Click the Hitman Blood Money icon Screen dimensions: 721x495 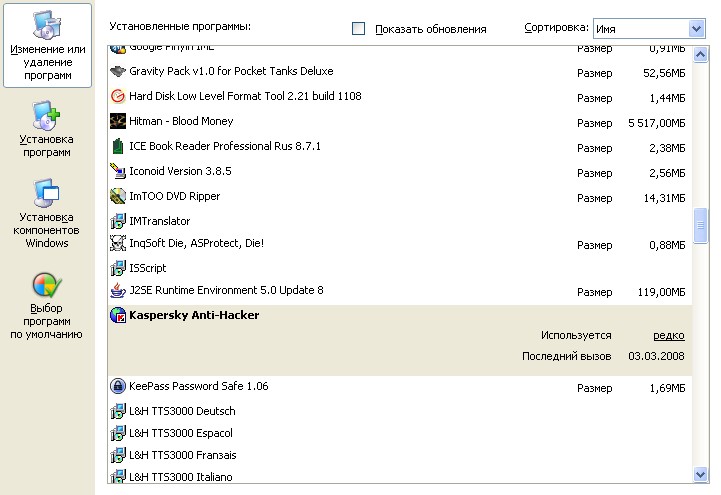[x=118, y=121]
